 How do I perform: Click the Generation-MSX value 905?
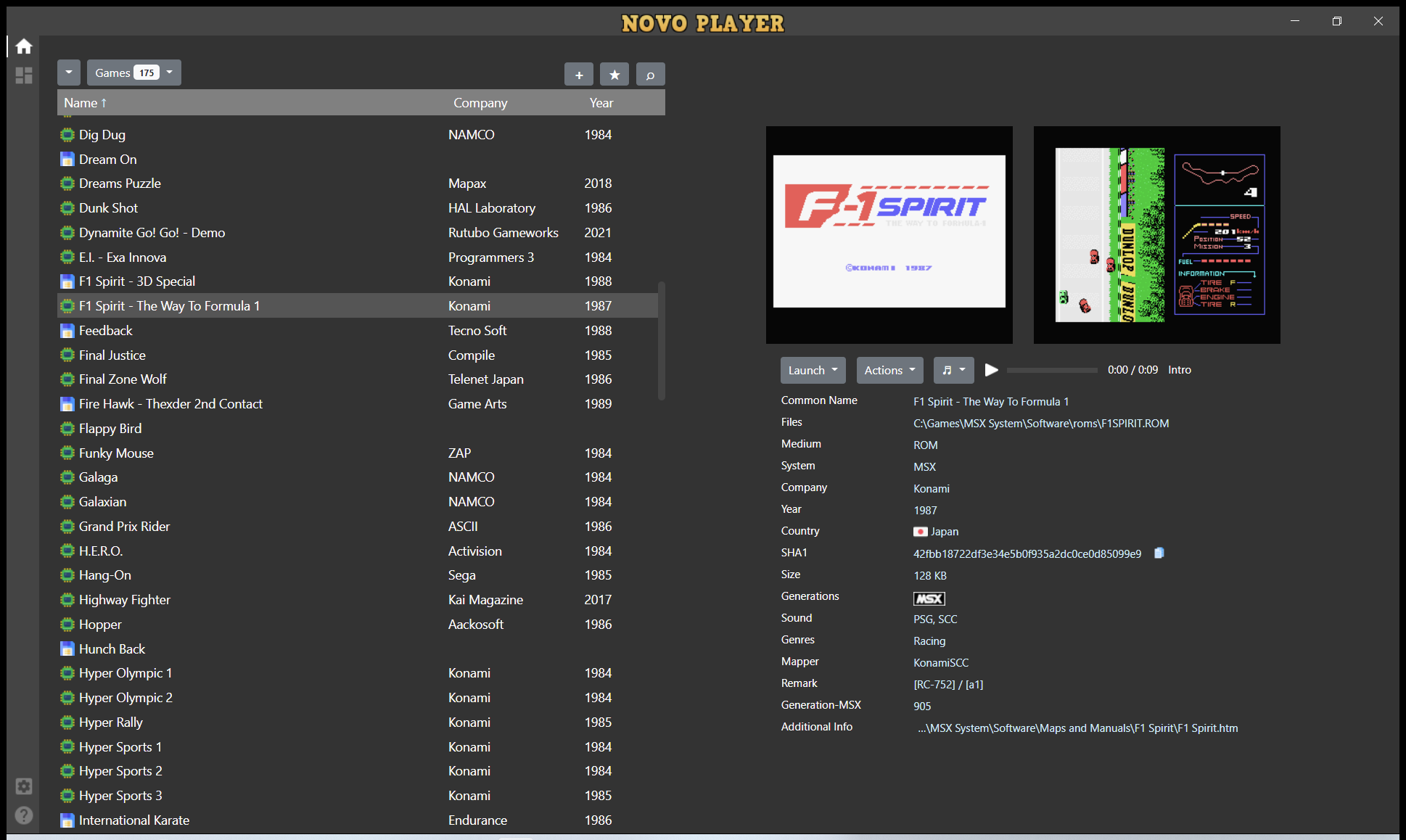tap(922, 706)
